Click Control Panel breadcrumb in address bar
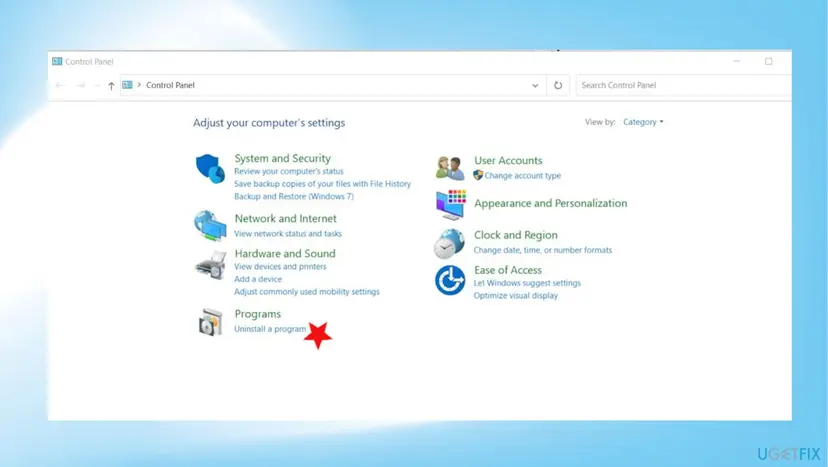The image size is (828, 467). pyautogui.click(x=170, y=85)
